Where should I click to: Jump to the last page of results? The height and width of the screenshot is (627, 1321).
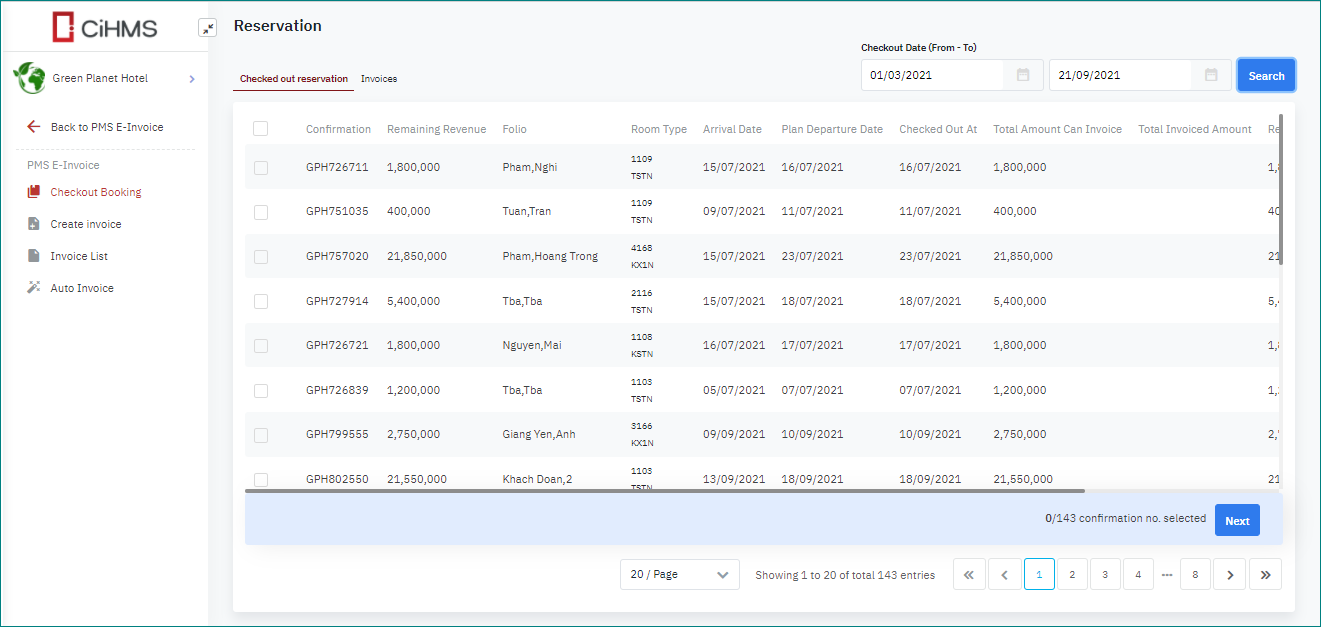point(1265,575)
